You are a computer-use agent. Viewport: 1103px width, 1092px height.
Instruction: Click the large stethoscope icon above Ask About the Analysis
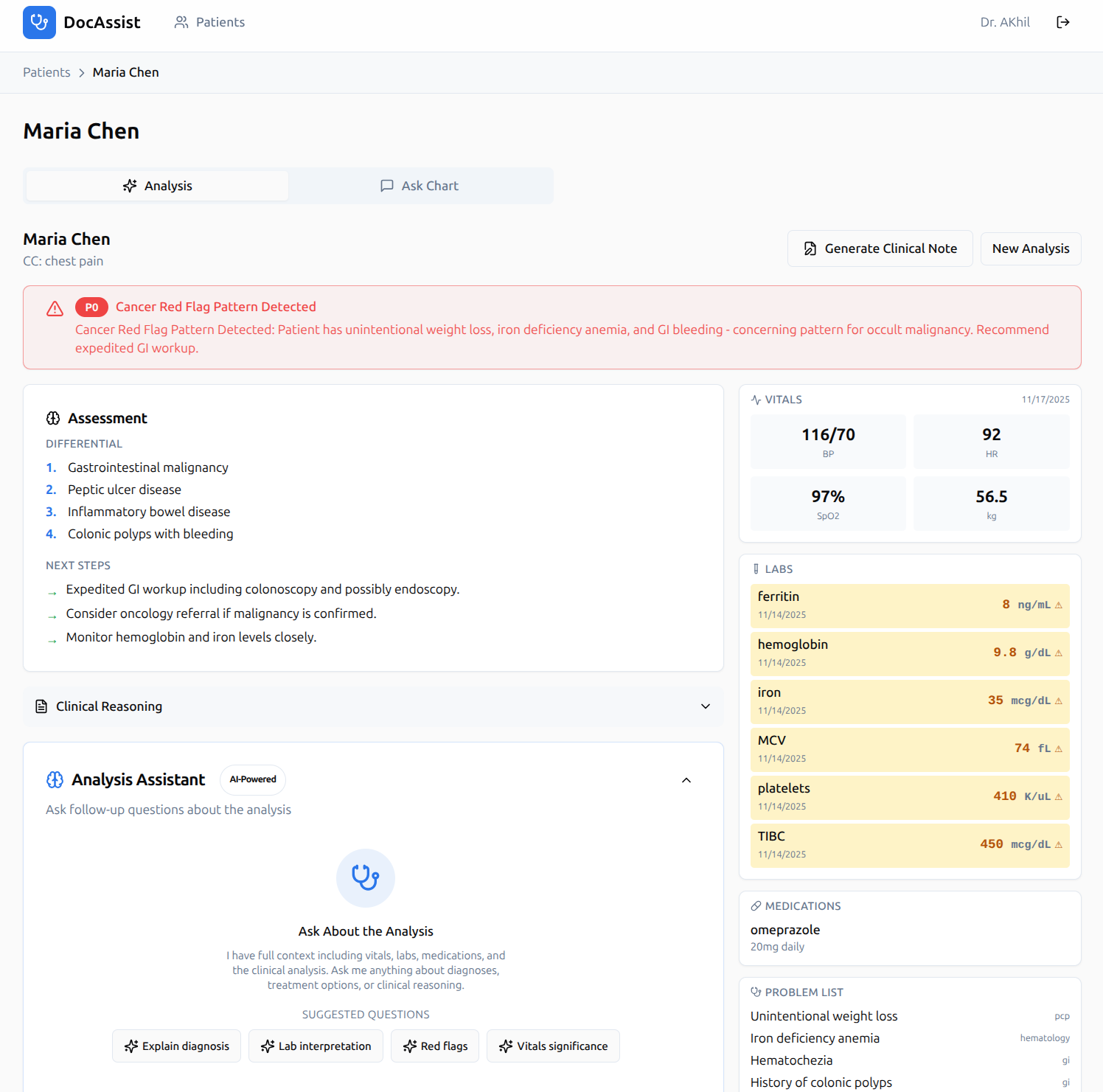click(x=365, y=877)
